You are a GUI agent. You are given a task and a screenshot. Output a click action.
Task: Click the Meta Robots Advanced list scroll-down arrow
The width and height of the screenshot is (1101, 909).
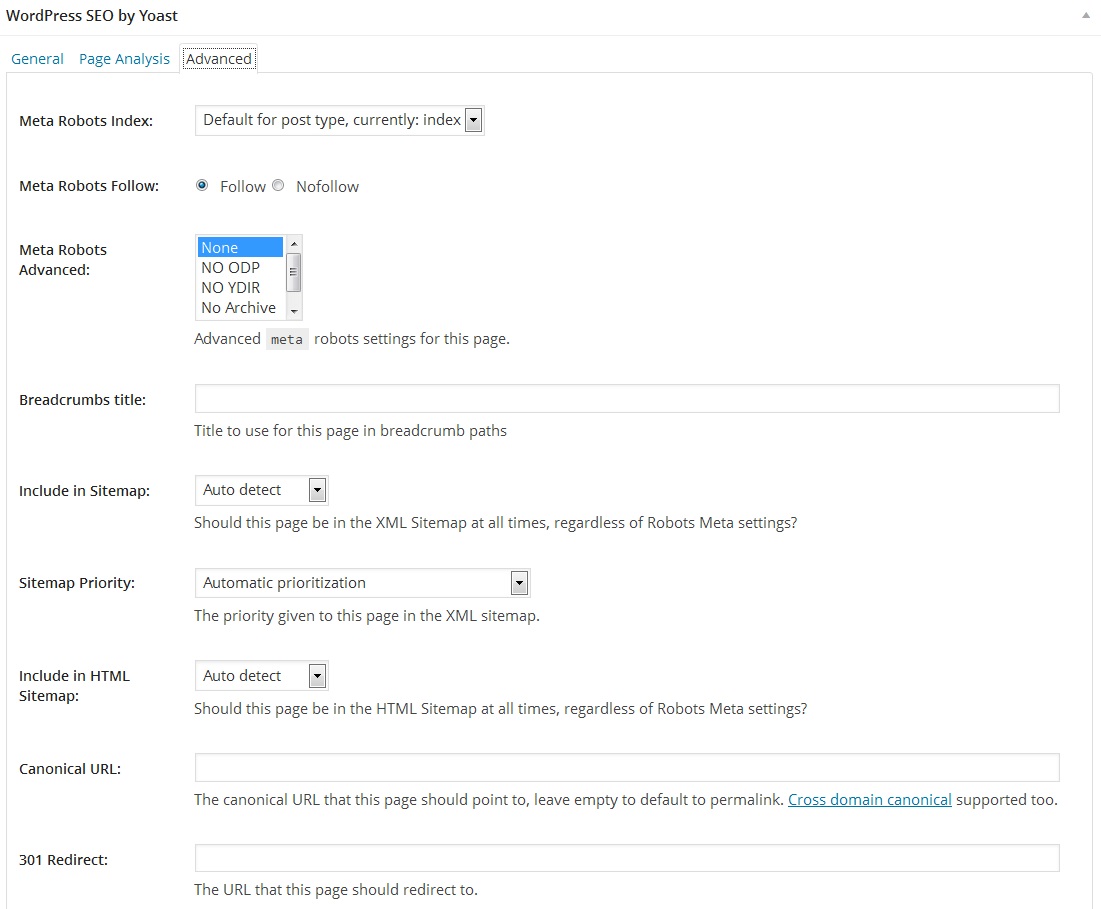click(294, 311)
